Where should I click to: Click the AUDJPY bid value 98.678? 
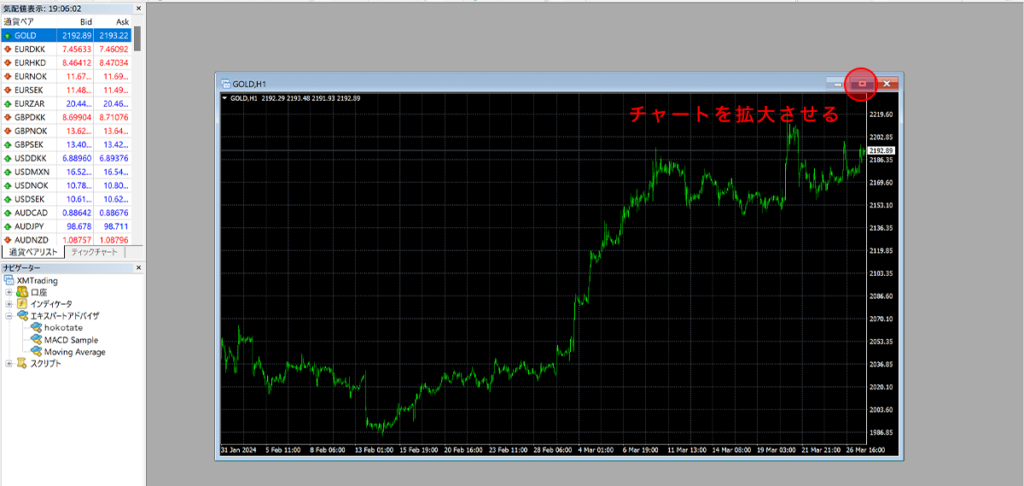pos(80,226)
